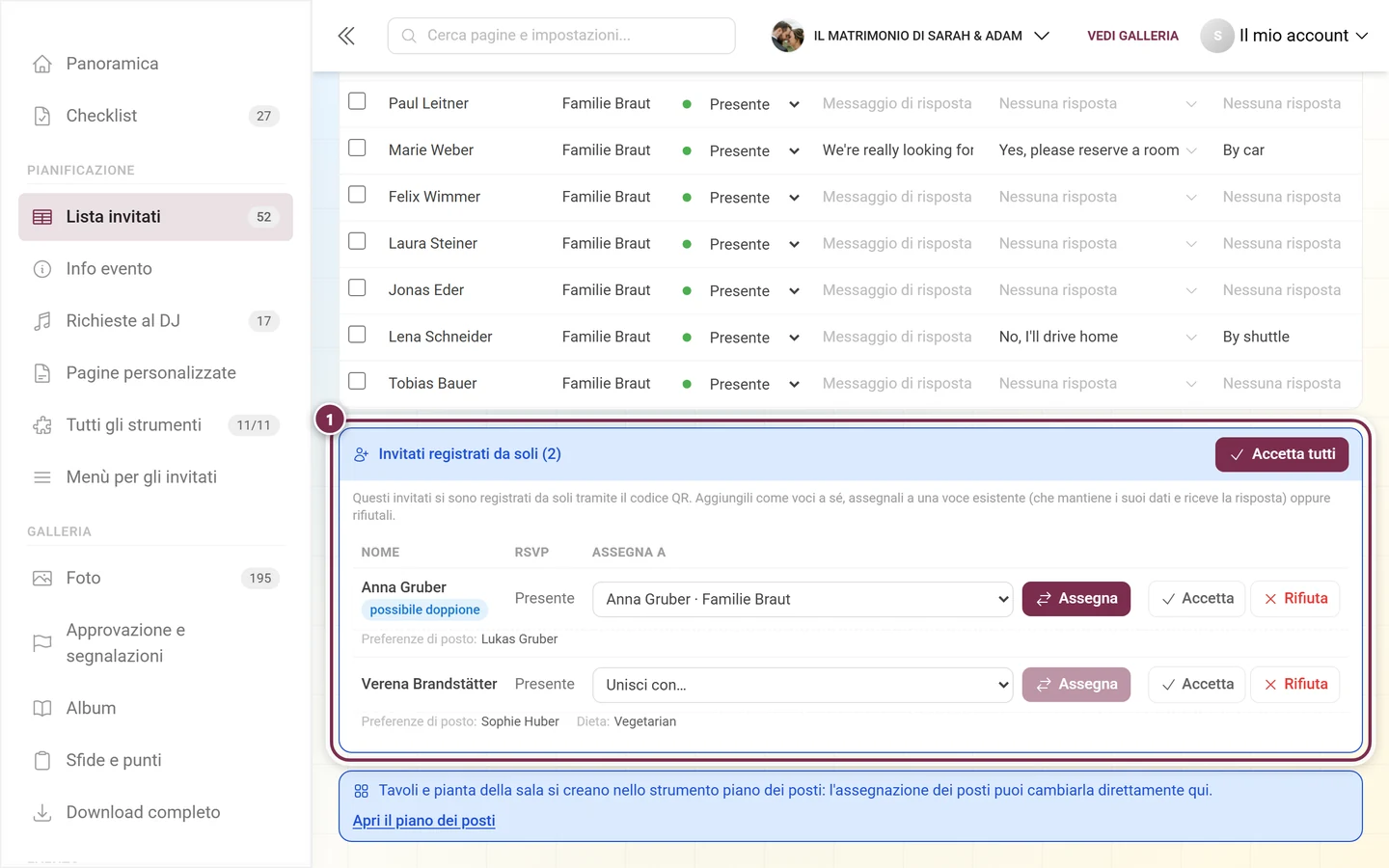Open Lista invitati in sidebar

coord(155,217)
